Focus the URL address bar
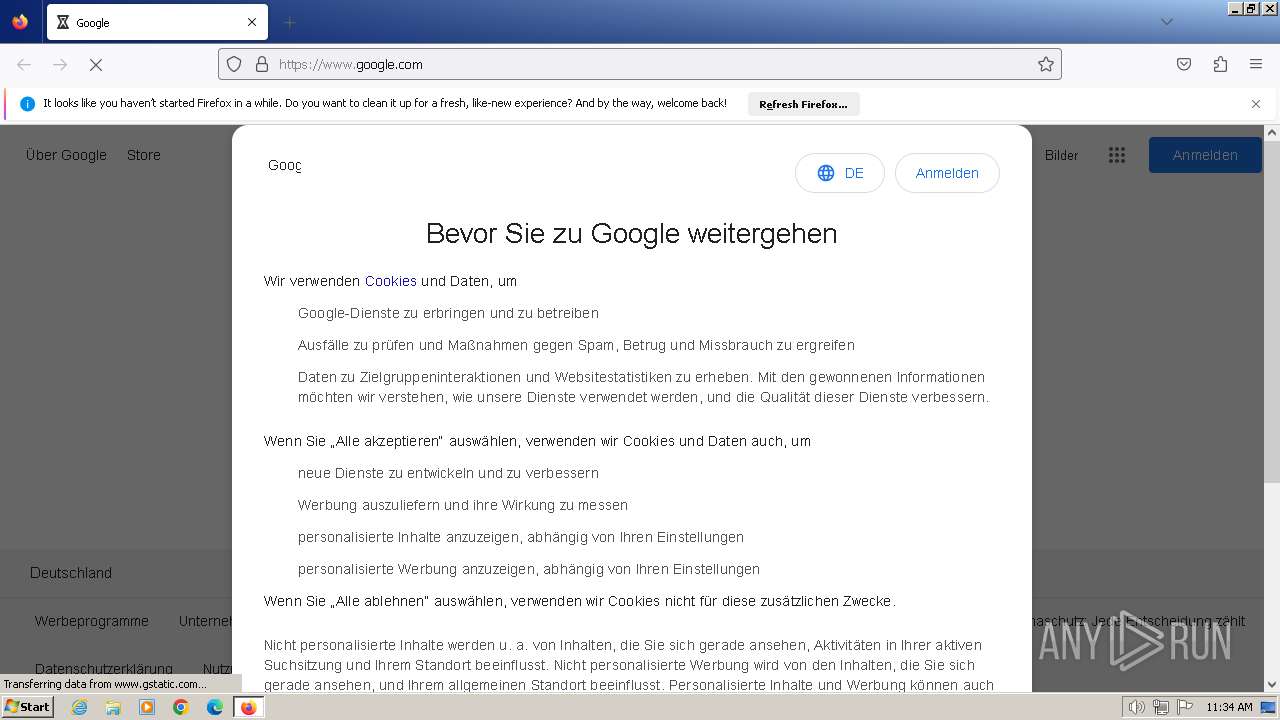 [640, 64]
